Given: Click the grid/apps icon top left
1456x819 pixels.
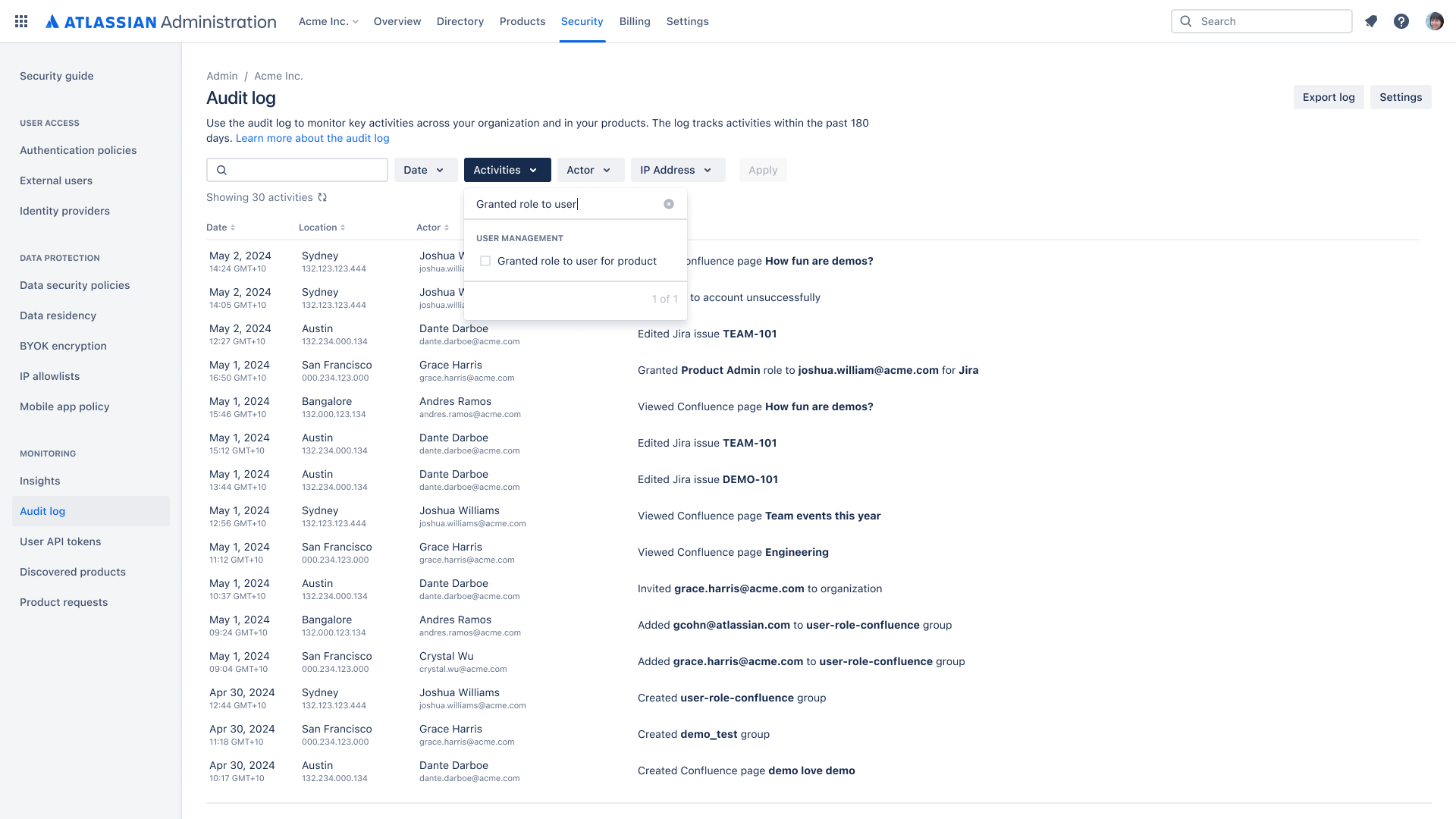Looking at the screenshot, I should coord(20,21).
